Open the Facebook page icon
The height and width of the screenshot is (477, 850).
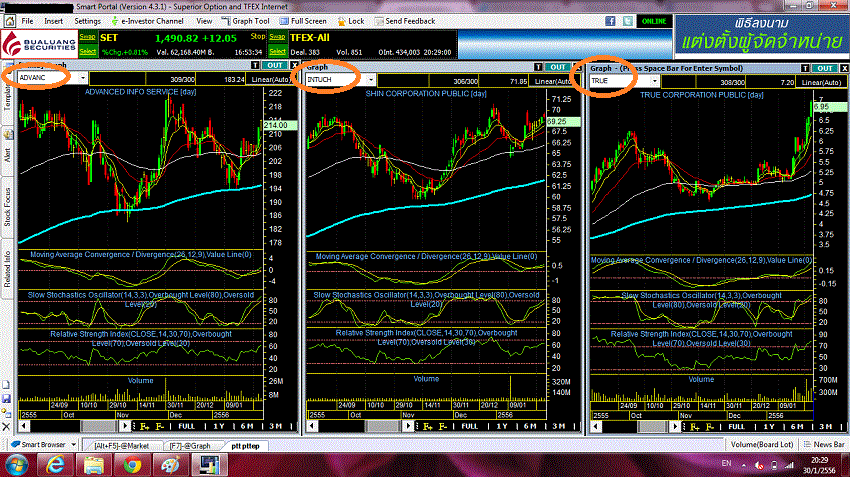[x=610, y=21]
